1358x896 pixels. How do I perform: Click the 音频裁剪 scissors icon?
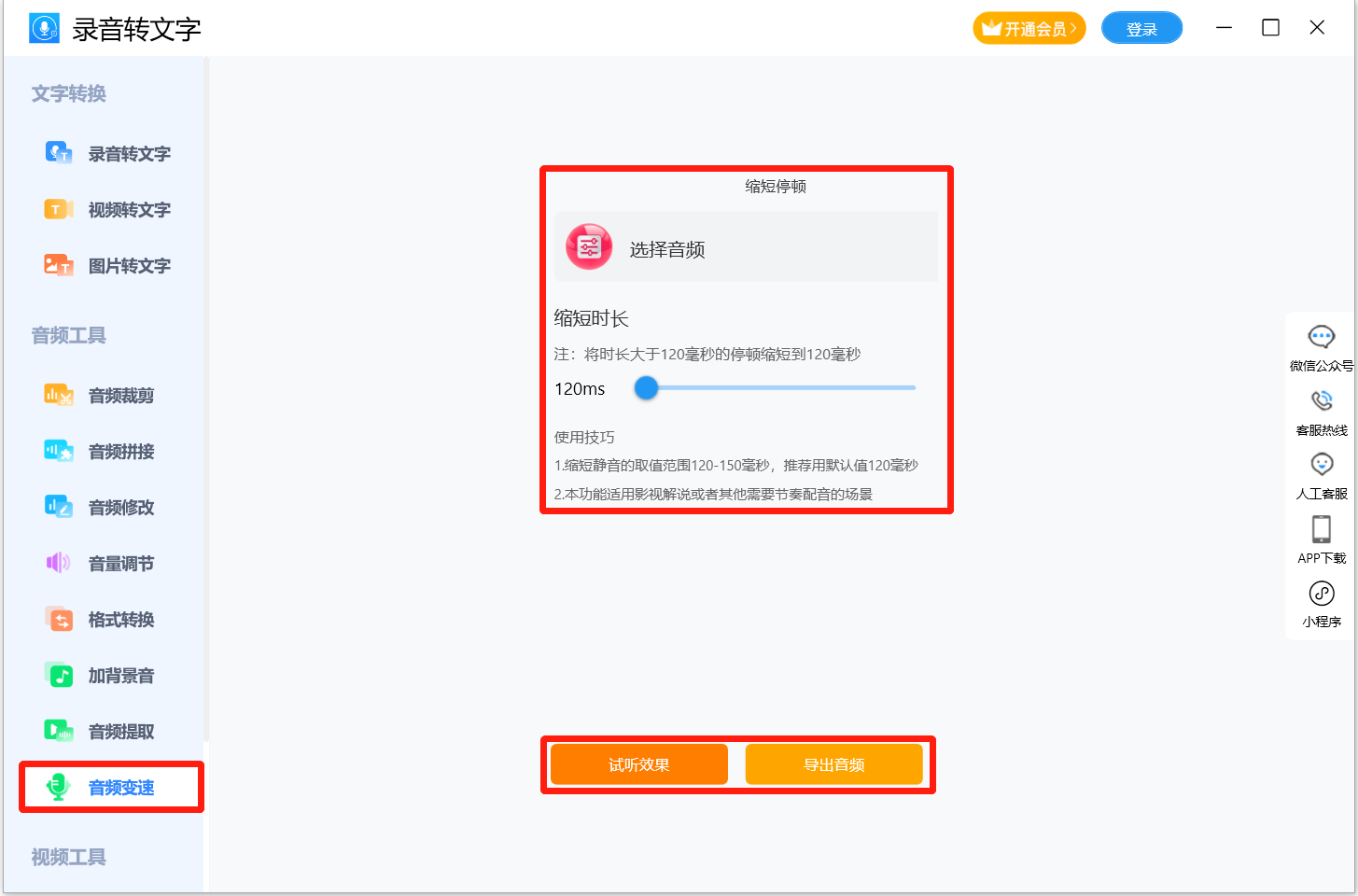tap(59, 395)
